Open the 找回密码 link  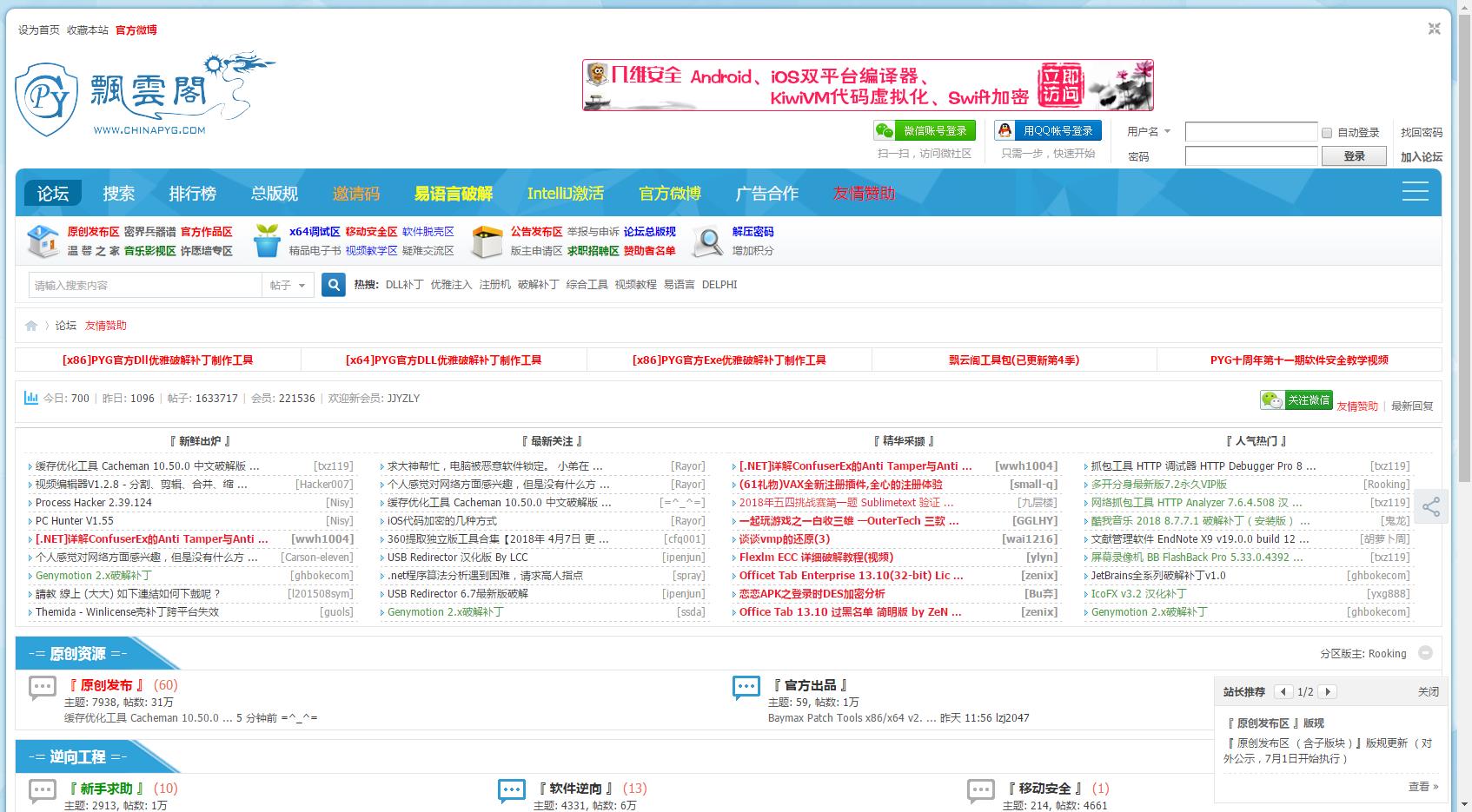coord(1421,133)
